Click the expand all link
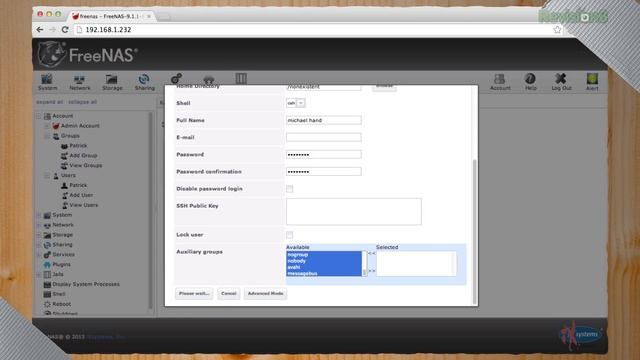The image size is (640, 360). click(x=50, y=102)
